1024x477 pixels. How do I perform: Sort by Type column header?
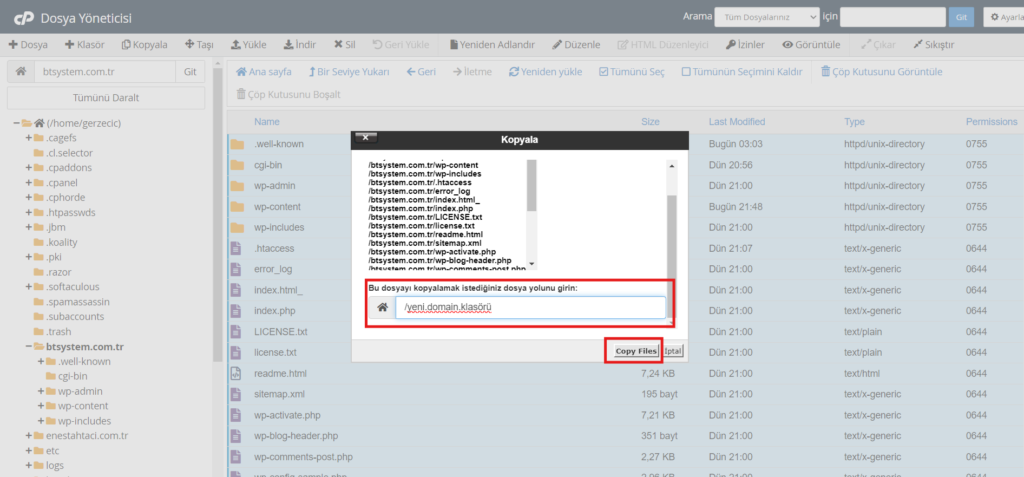[854, 122]
